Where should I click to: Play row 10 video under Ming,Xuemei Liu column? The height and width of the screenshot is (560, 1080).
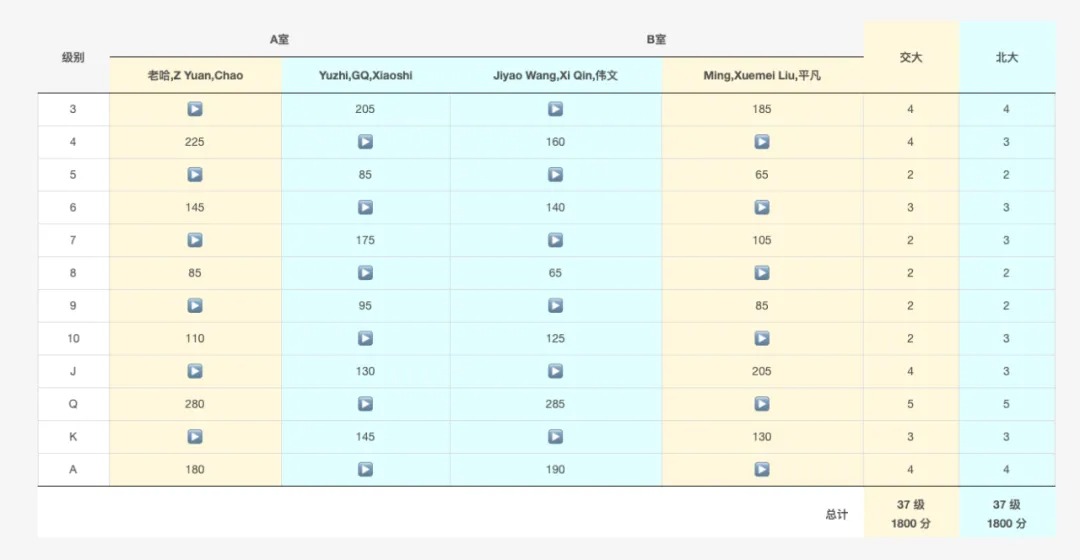click(x=762, y=338)
